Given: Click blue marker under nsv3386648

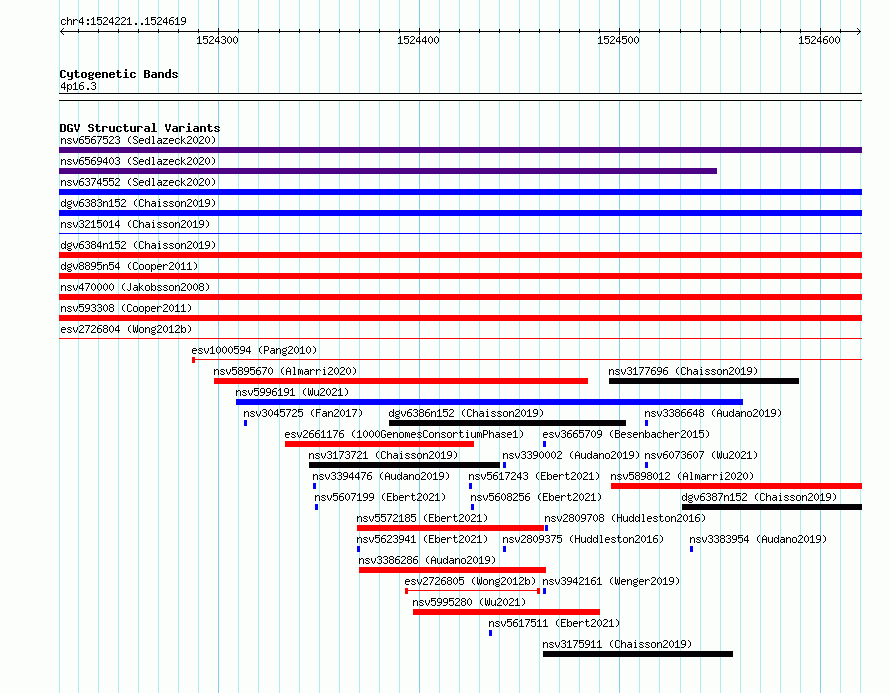Looking at the screenshot, I should coord(646,423).
